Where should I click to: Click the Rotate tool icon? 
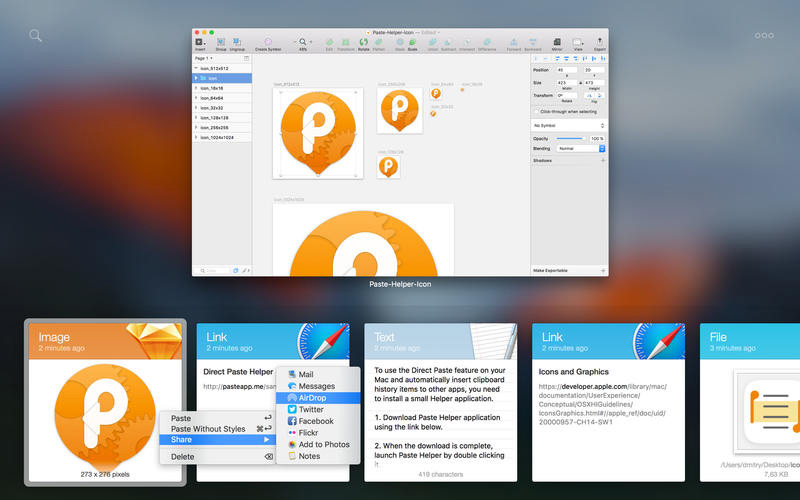364,43
